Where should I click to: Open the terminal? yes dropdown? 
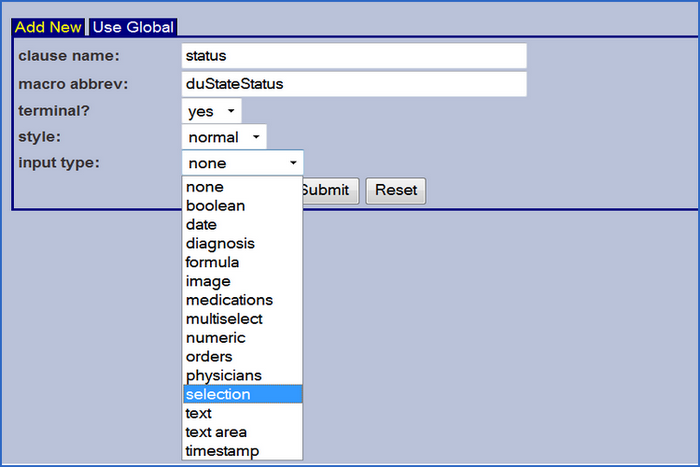(212, 111)
